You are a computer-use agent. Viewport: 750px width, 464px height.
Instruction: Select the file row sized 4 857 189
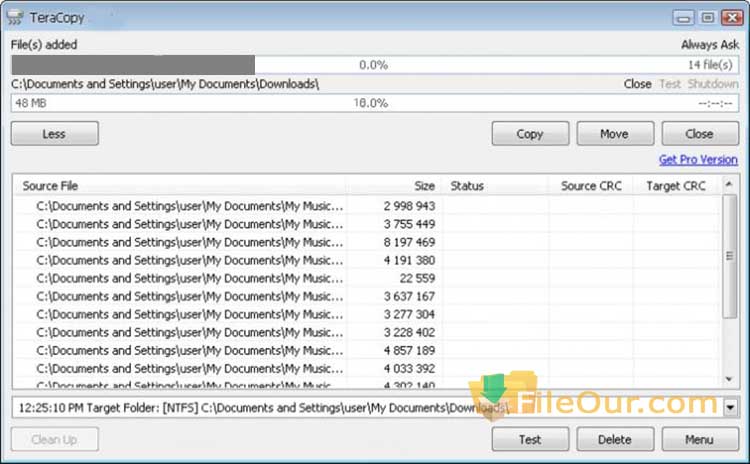click(367, 351)
